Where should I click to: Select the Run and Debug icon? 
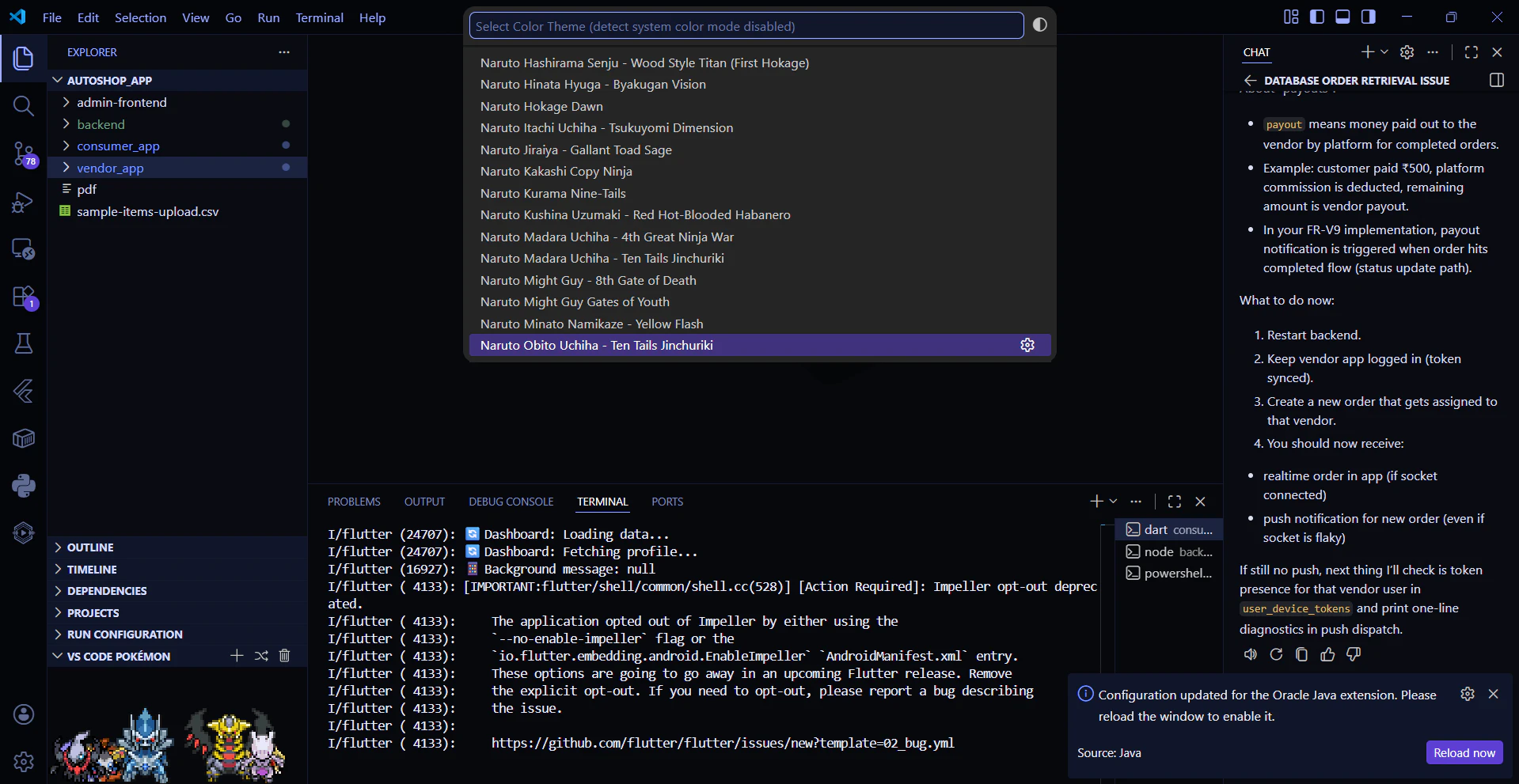[24, 202]
